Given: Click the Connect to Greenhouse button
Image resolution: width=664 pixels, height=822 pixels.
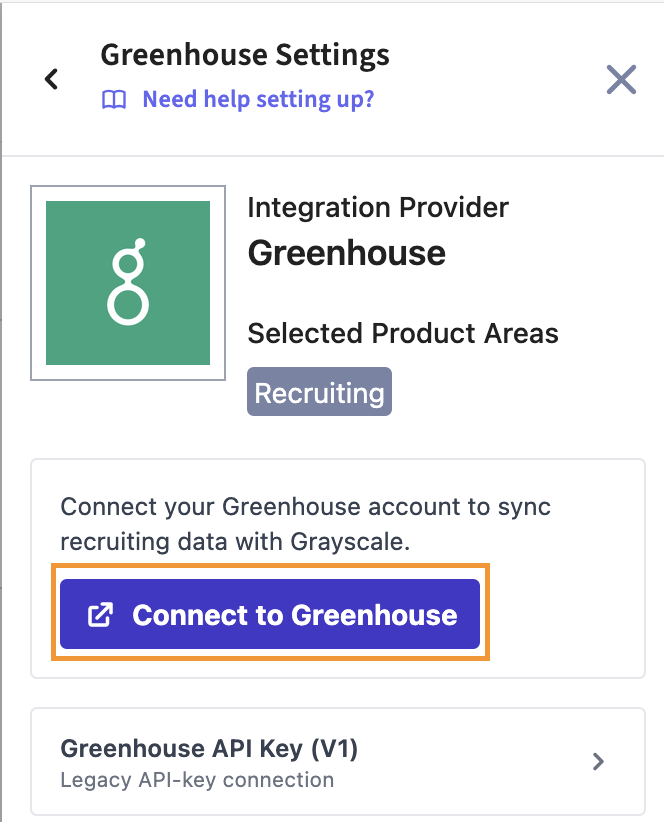Looking at the screenshot, I should pyautogui.click(x=270, y=613).
